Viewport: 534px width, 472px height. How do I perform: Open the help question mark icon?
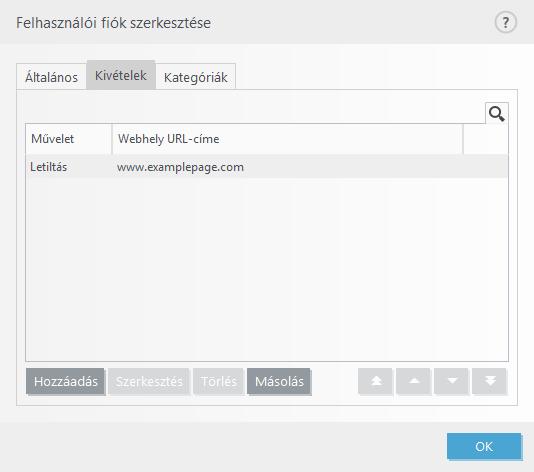coord(505,23)
